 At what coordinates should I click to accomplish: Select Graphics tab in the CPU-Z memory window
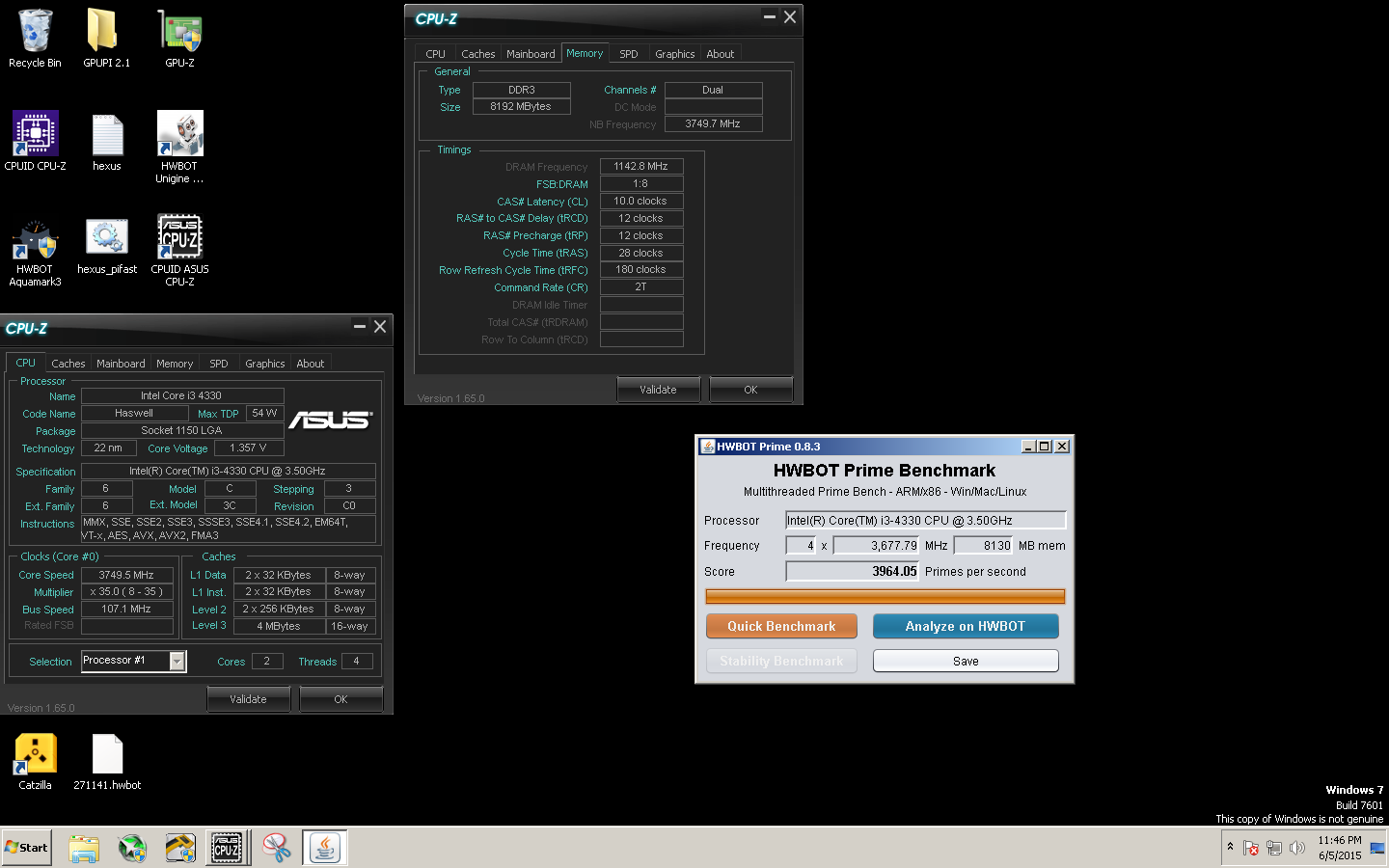click(674, 54)
